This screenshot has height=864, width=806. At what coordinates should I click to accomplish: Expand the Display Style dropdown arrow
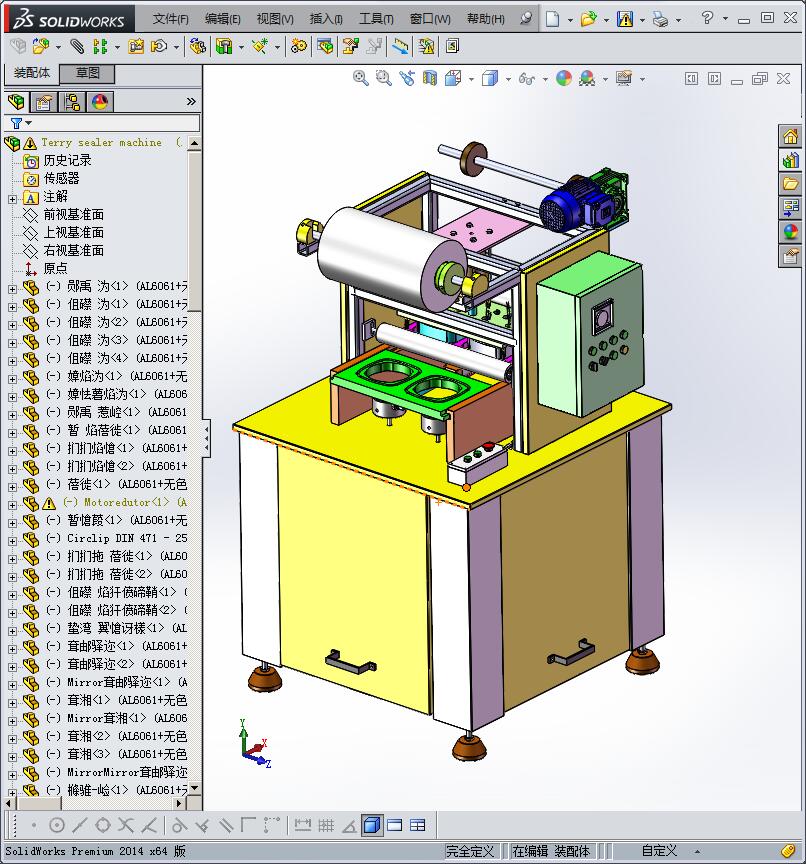pos(508,79)
